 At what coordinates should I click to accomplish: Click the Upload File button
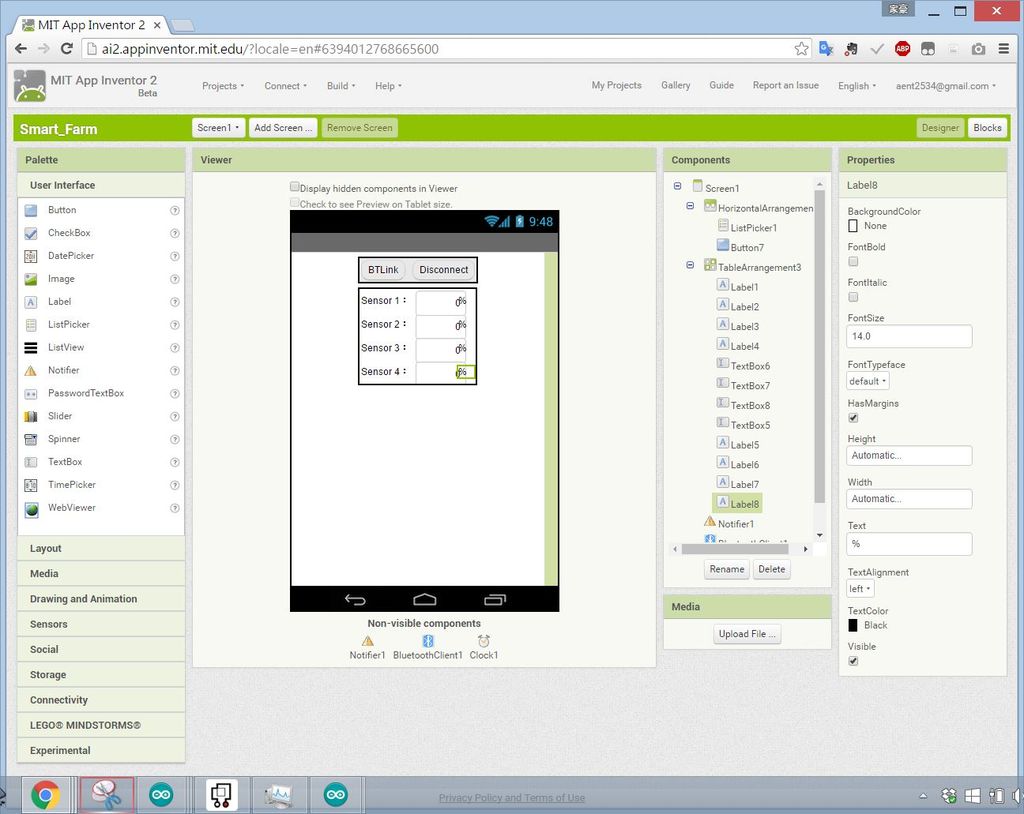pos(746,634)
